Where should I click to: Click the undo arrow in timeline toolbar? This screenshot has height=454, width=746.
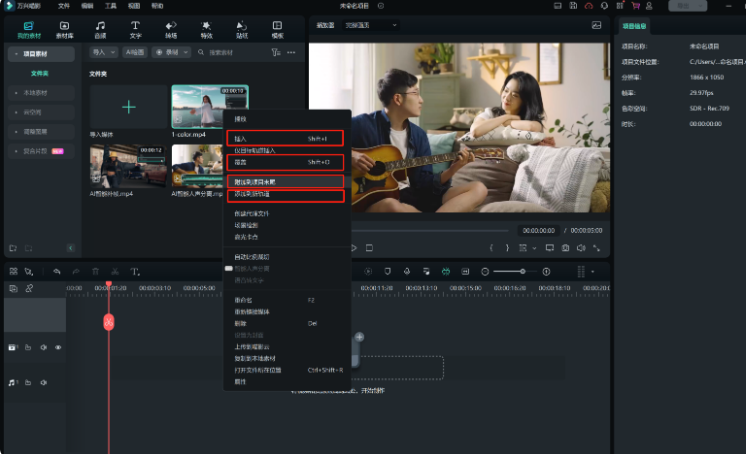(x=58, y=271)
